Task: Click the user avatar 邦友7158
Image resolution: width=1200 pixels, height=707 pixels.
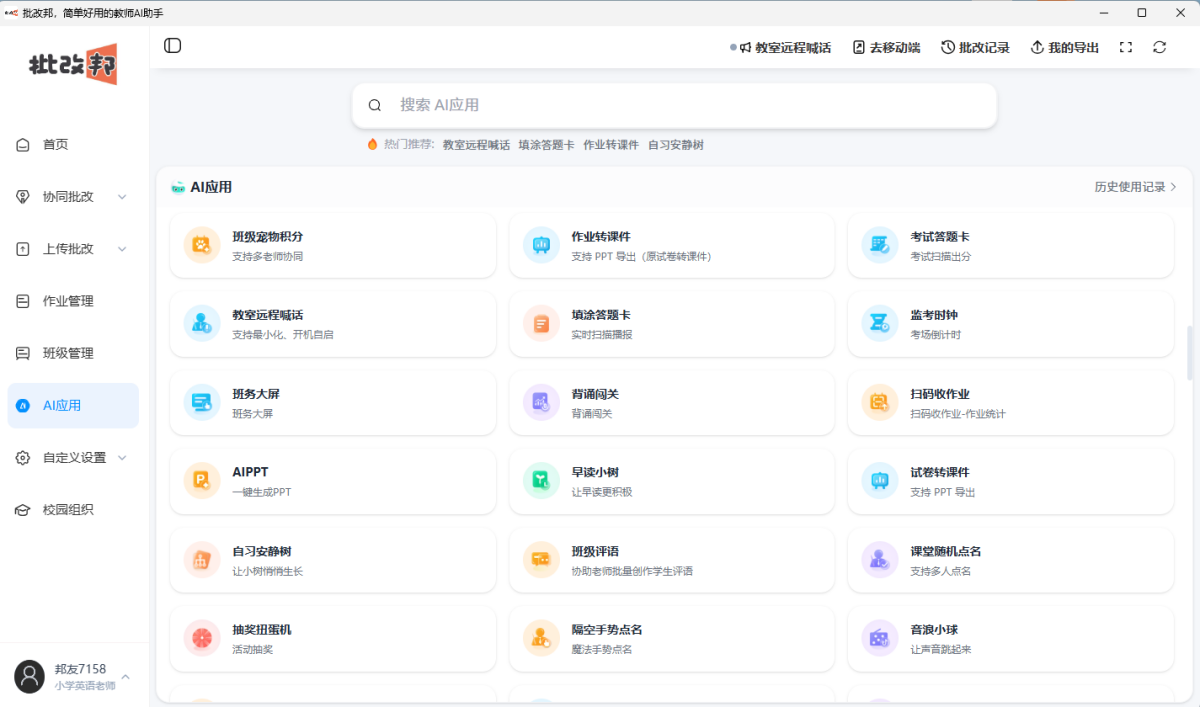Action: [x=30, y=677]
